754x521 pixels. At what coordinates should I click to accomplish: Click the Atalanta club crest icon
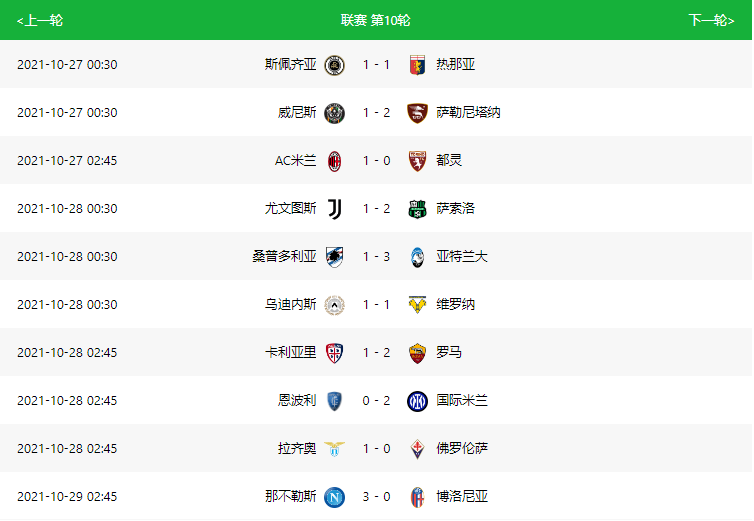coord(417,257)
